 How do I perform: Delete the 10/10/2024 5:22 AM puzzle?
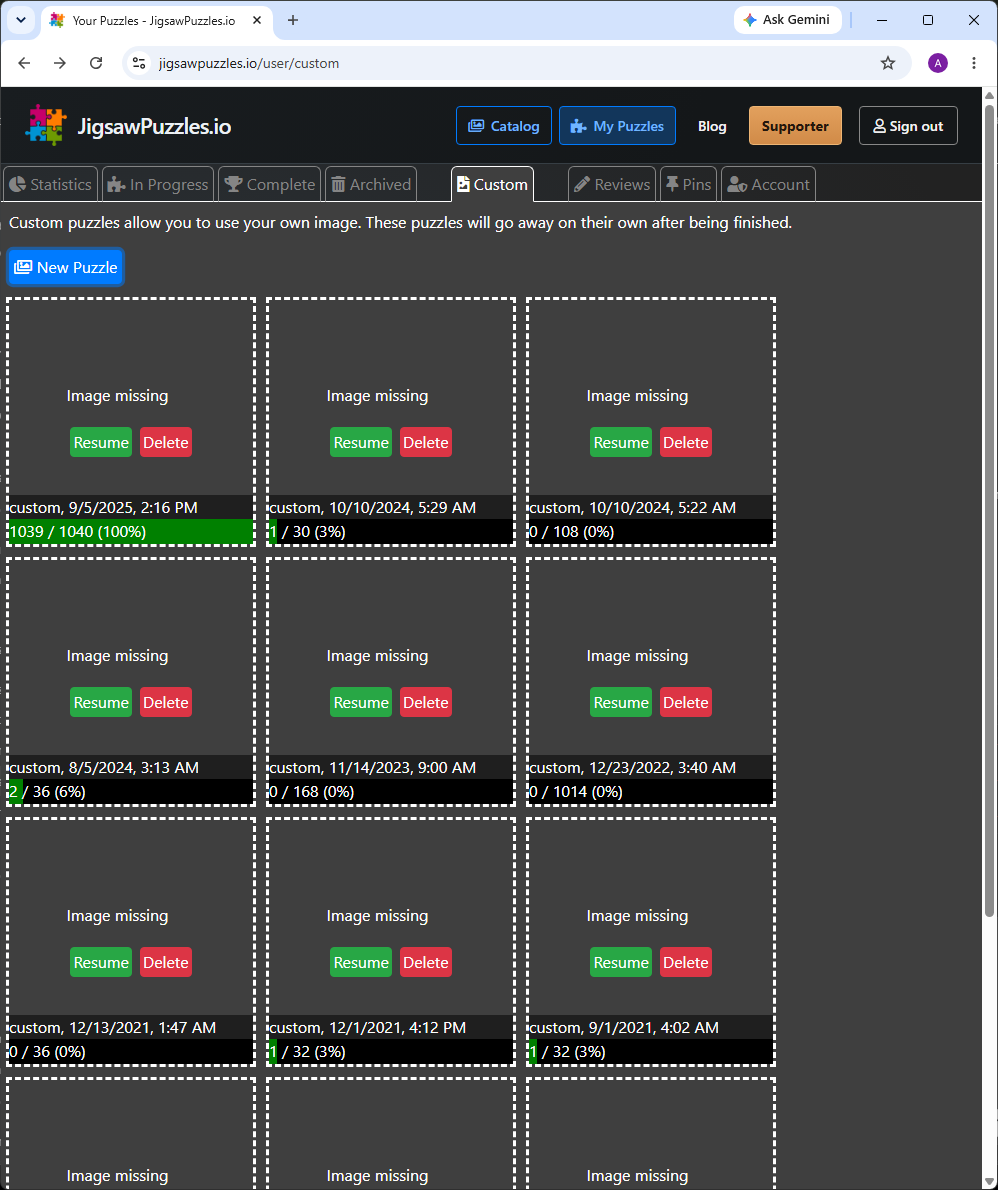686,442
